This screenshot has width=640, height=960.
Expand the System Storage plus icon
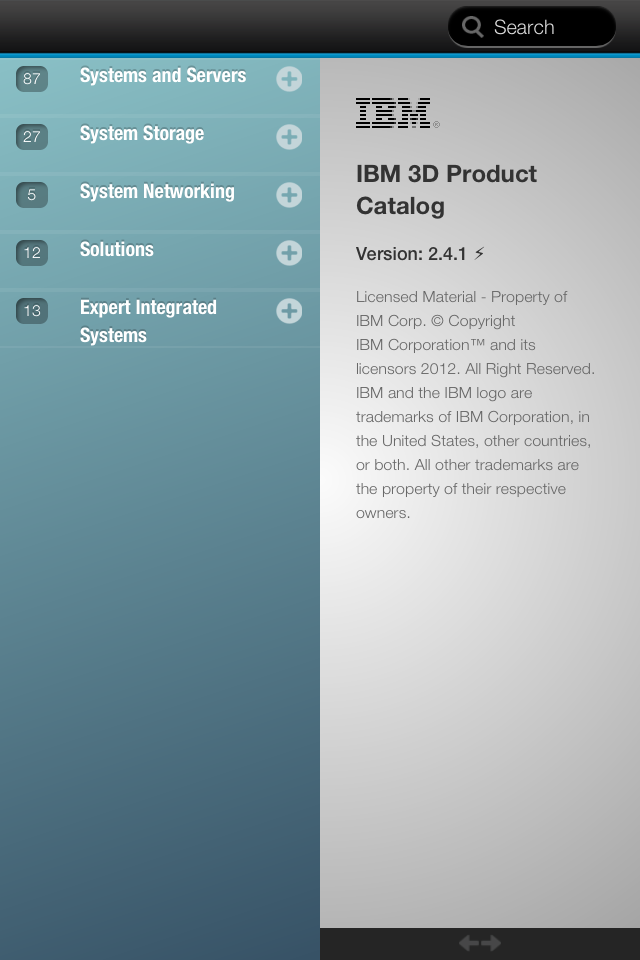[289, 137]
